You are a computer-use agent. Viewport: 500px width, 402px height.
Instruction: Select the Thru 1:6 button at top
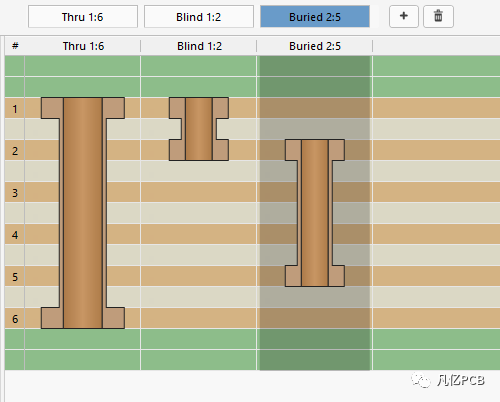point(83,16)
